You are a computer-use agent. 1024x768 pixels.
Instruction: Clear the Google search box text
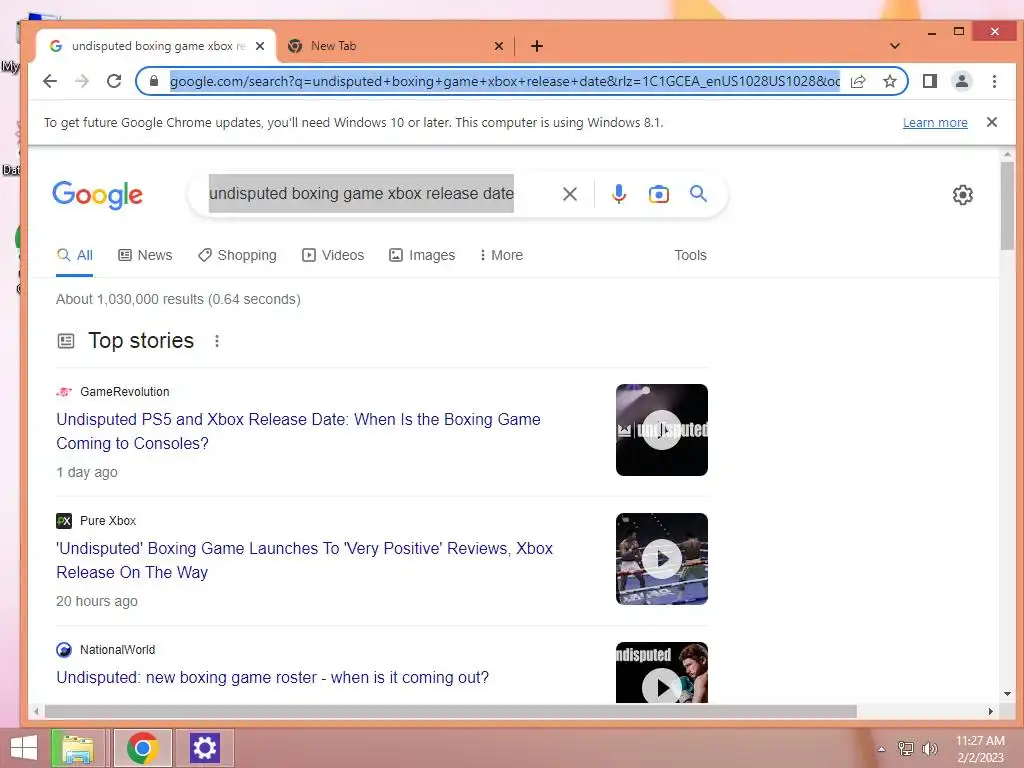pyautogui.click(x=569, y=194)
